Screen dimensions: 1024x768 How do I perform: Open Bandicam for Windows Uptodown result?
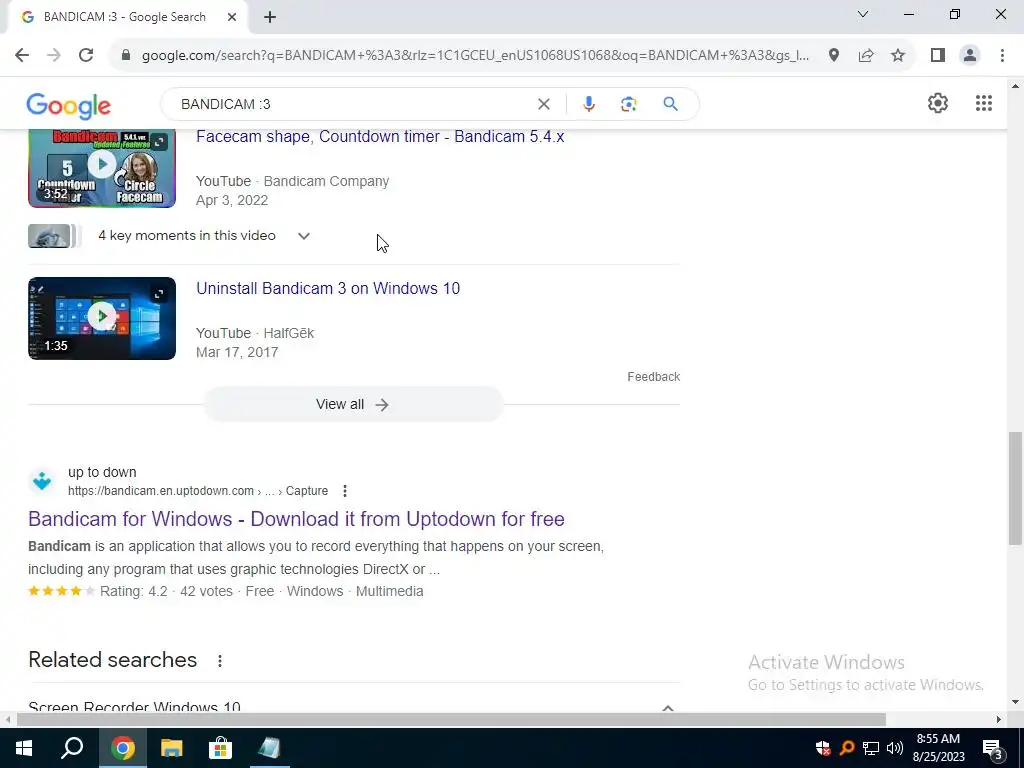coord(296,519)
